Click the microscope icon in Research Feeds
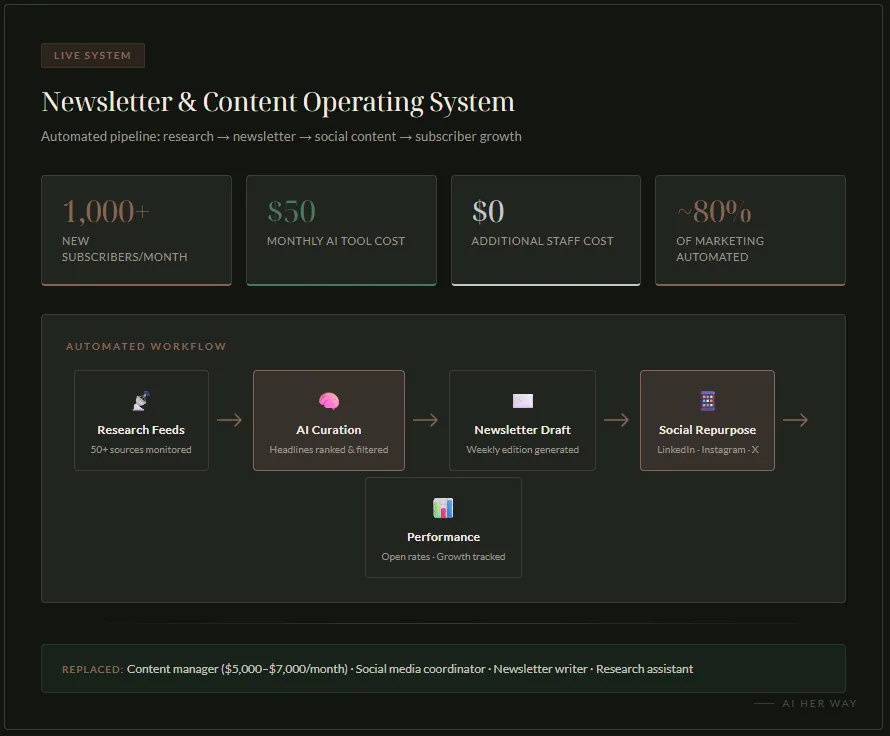This screenshot has width=890, height=736. pos(141,401)
